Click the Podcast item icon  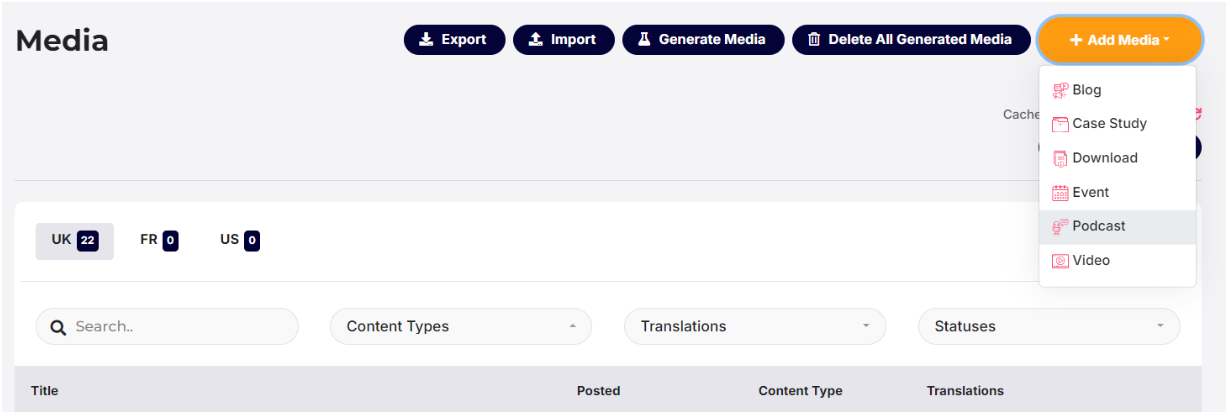1060,227
